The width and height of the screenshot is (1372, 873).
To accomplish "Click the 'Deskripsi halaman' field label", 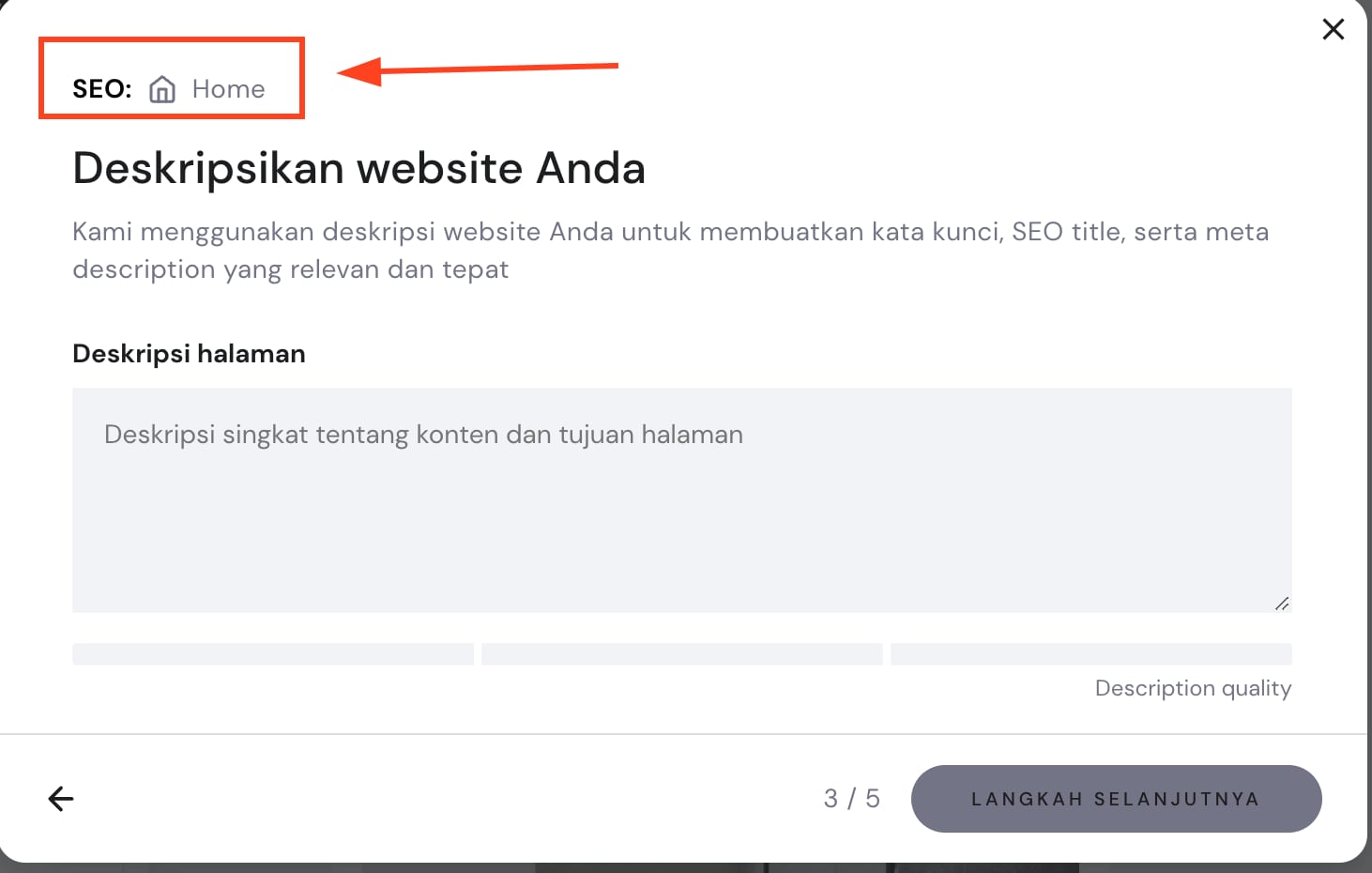I will (x=189, y=354).
